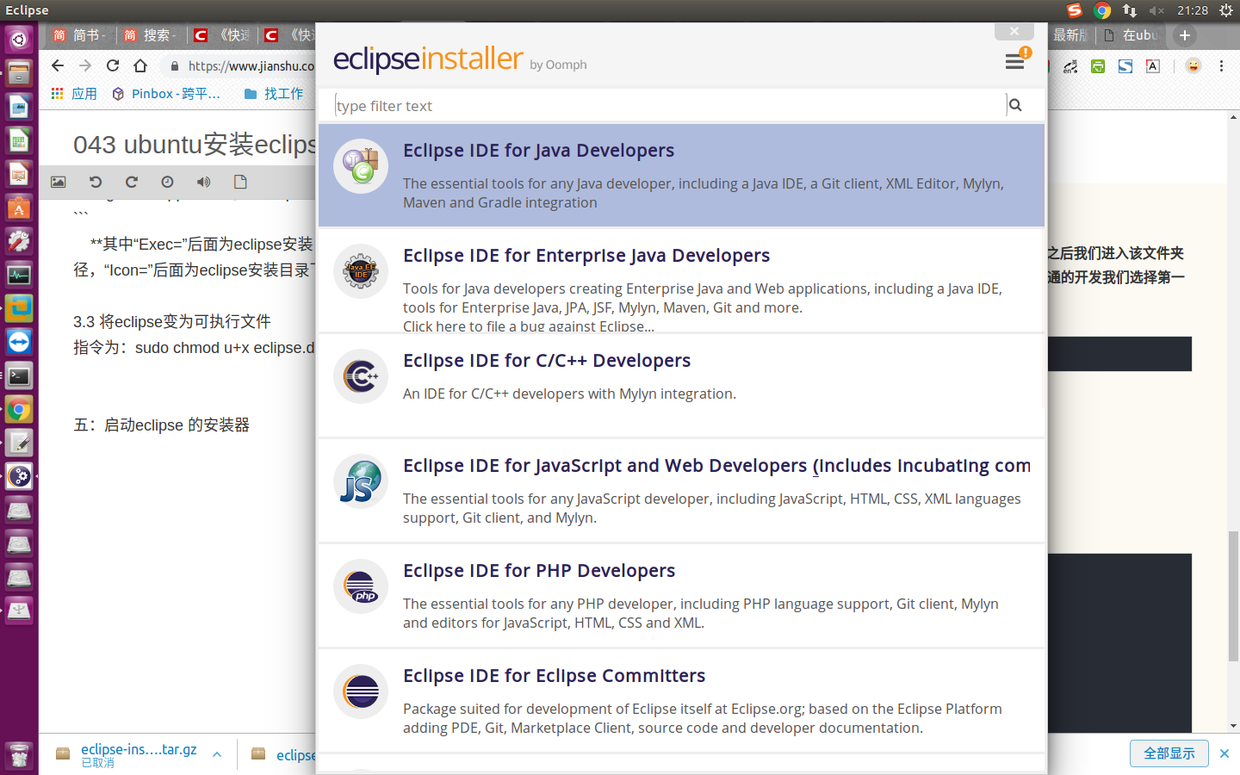Click the clock history icon in editor
1240x775 pixels.
click(x=167, y=182)
